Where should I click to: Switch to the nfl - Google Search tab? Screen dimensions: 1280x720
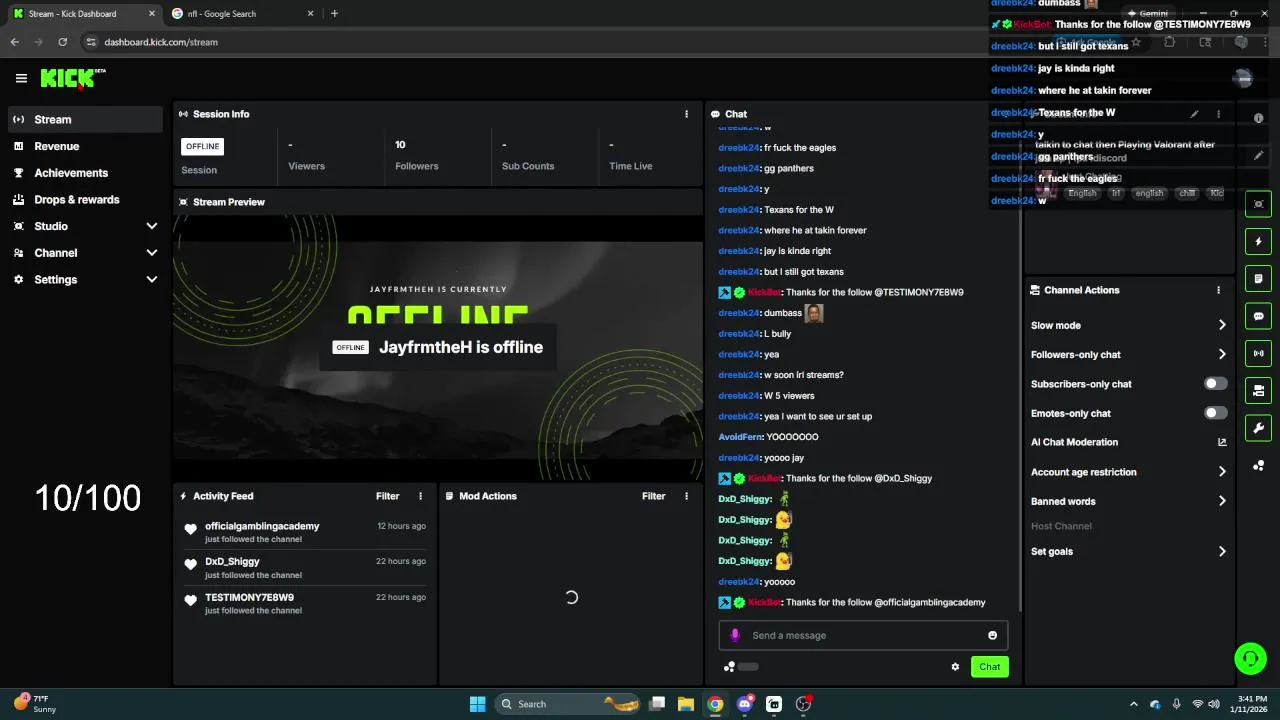242,14
